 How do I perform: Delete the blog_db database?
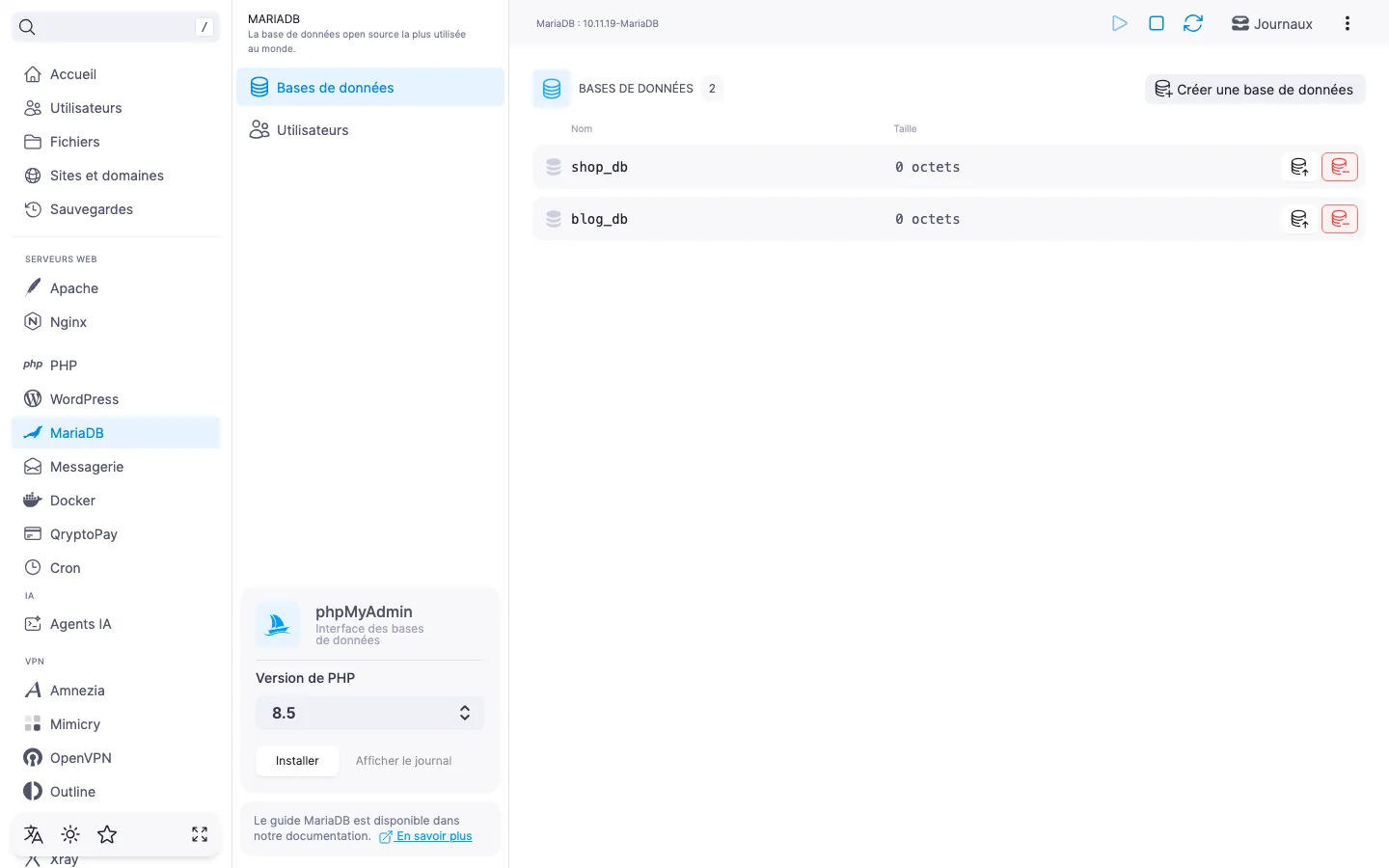pos(1340,219)
